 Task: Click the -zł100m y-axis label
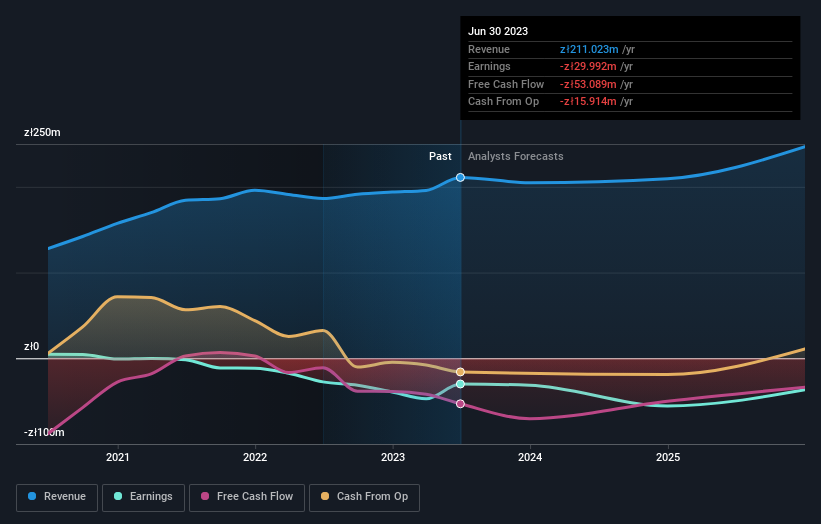pyautogui.click(x=44, y=432)
